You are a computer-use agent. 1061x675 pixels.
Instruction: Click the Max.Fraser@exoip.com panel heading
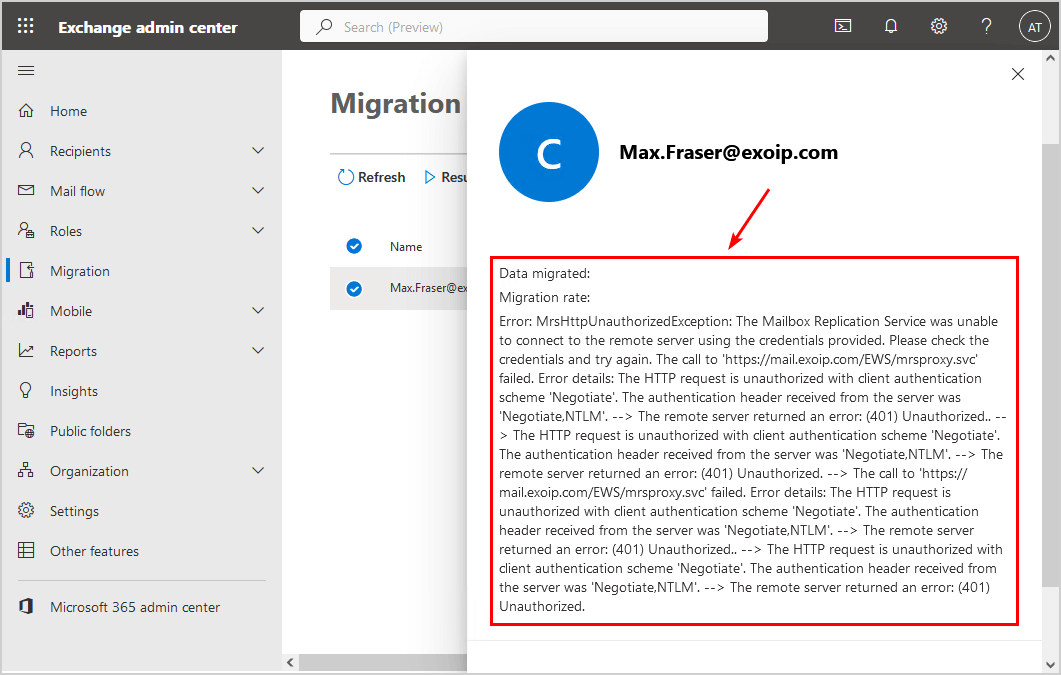click(729, 153)
